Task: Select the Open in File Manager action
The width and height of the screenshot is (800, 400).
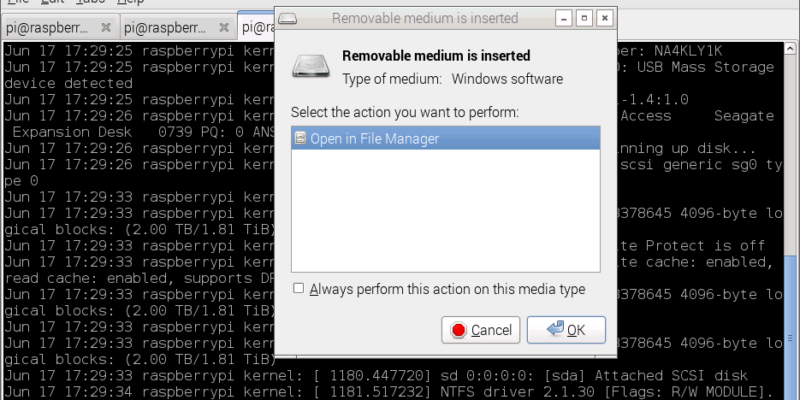Action: 374,139
